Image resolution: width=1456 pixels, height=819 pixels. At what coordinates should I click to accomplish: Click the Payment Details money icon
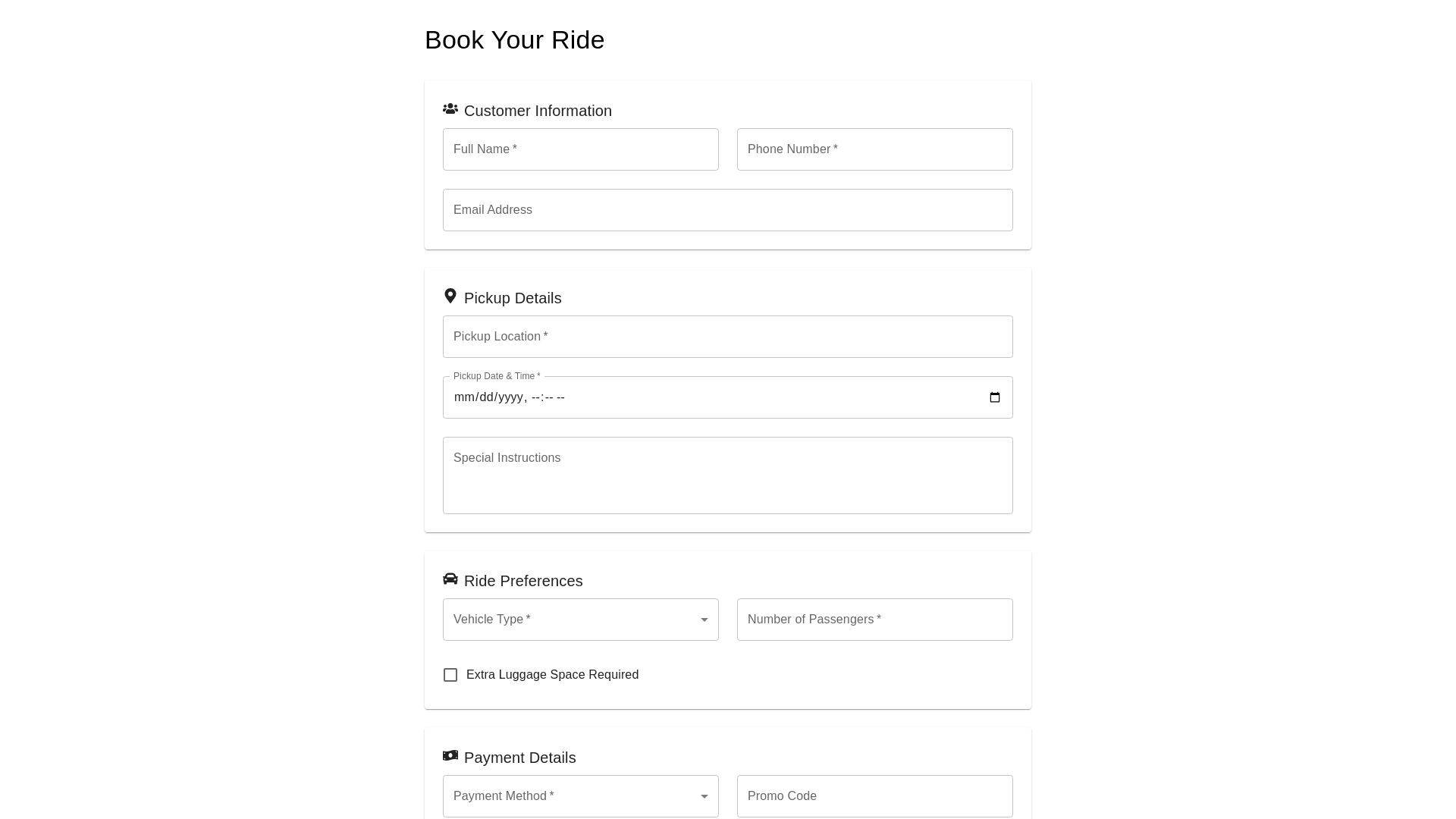point(450,755)
